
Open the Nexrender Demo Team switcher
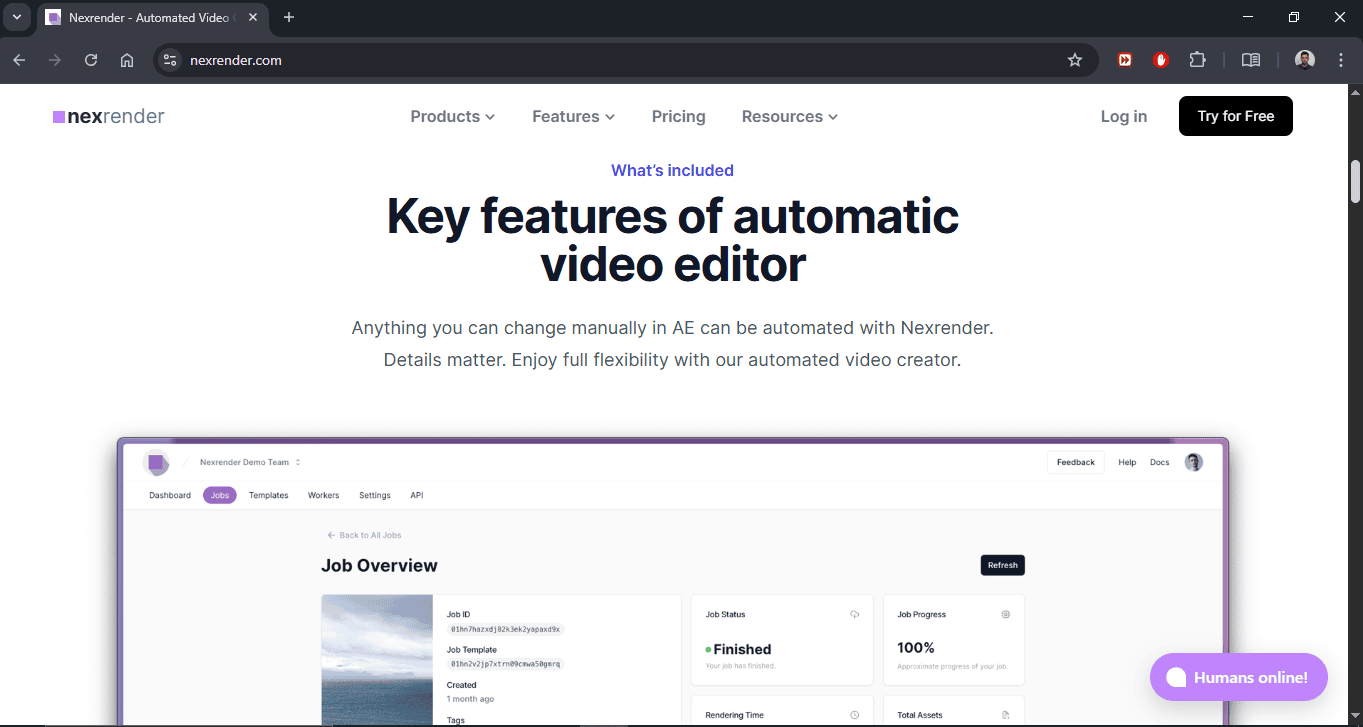[x=250, y=462]
